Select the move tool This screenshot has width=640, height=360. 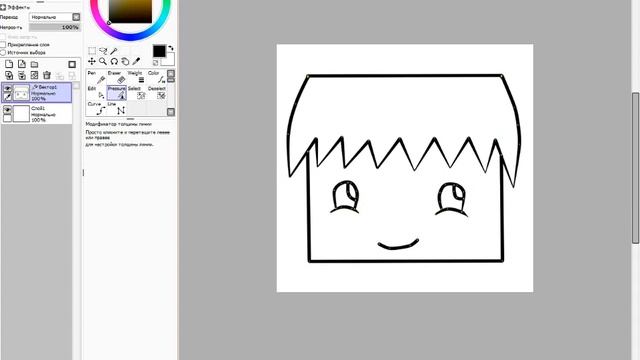pos(92,61)
